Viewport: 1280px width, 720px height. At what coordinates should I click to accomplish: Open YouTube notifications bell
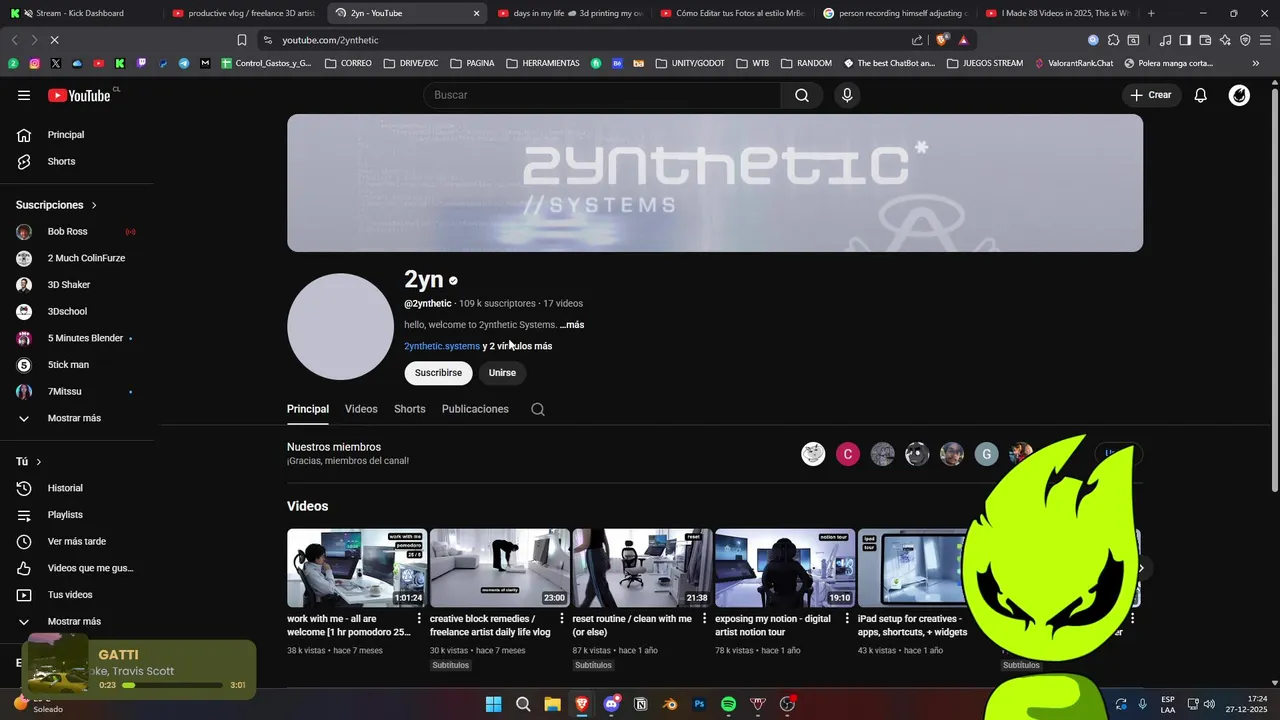point(1200,95)
